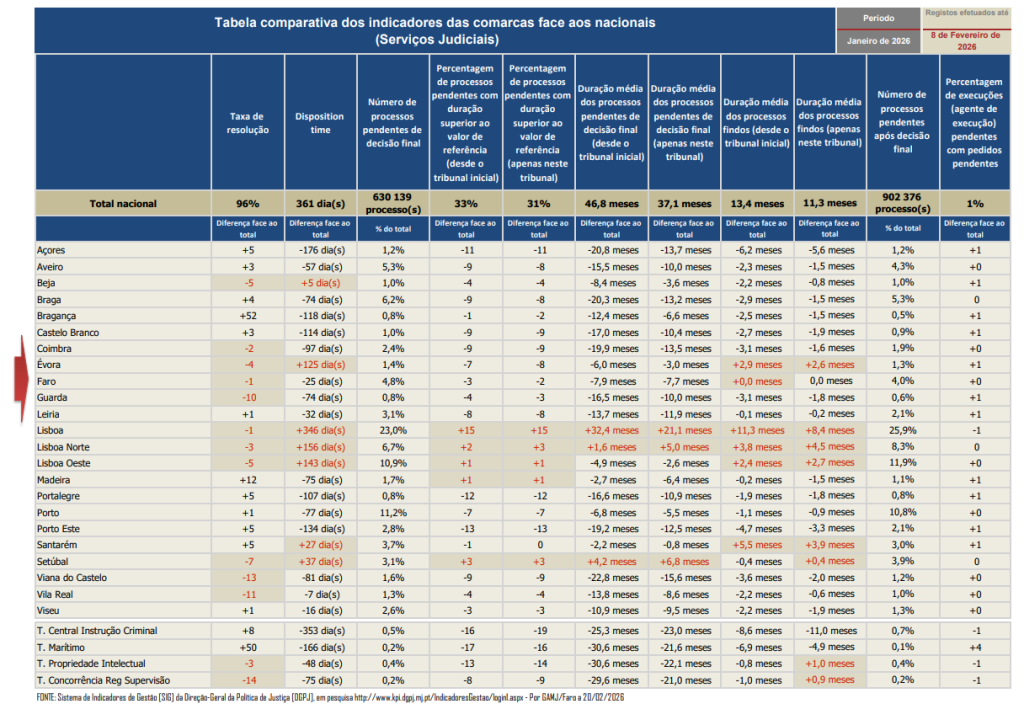
Task: Select the 'Lisboa Oeste' row label
Action: (x=66, y=463)
